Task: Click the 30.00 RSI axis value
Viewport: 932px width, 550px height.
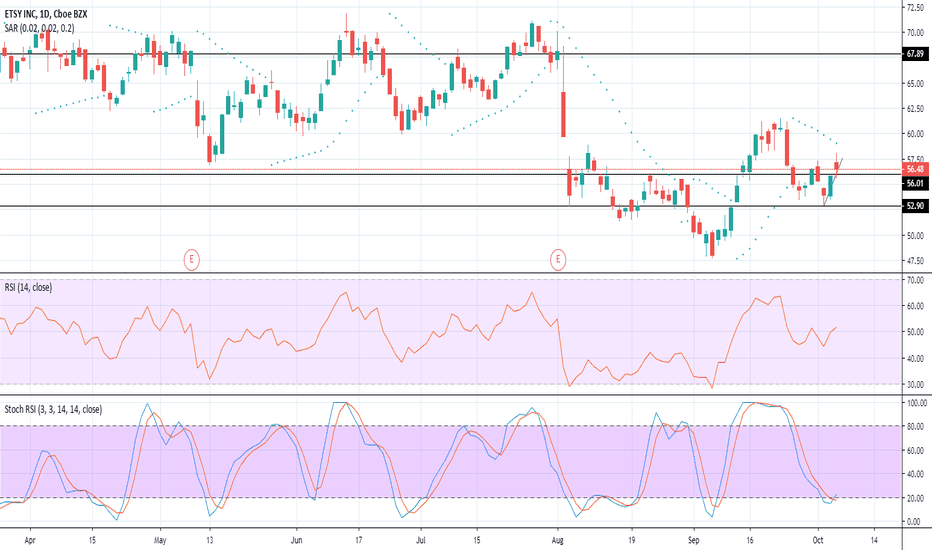Action: 915,385
